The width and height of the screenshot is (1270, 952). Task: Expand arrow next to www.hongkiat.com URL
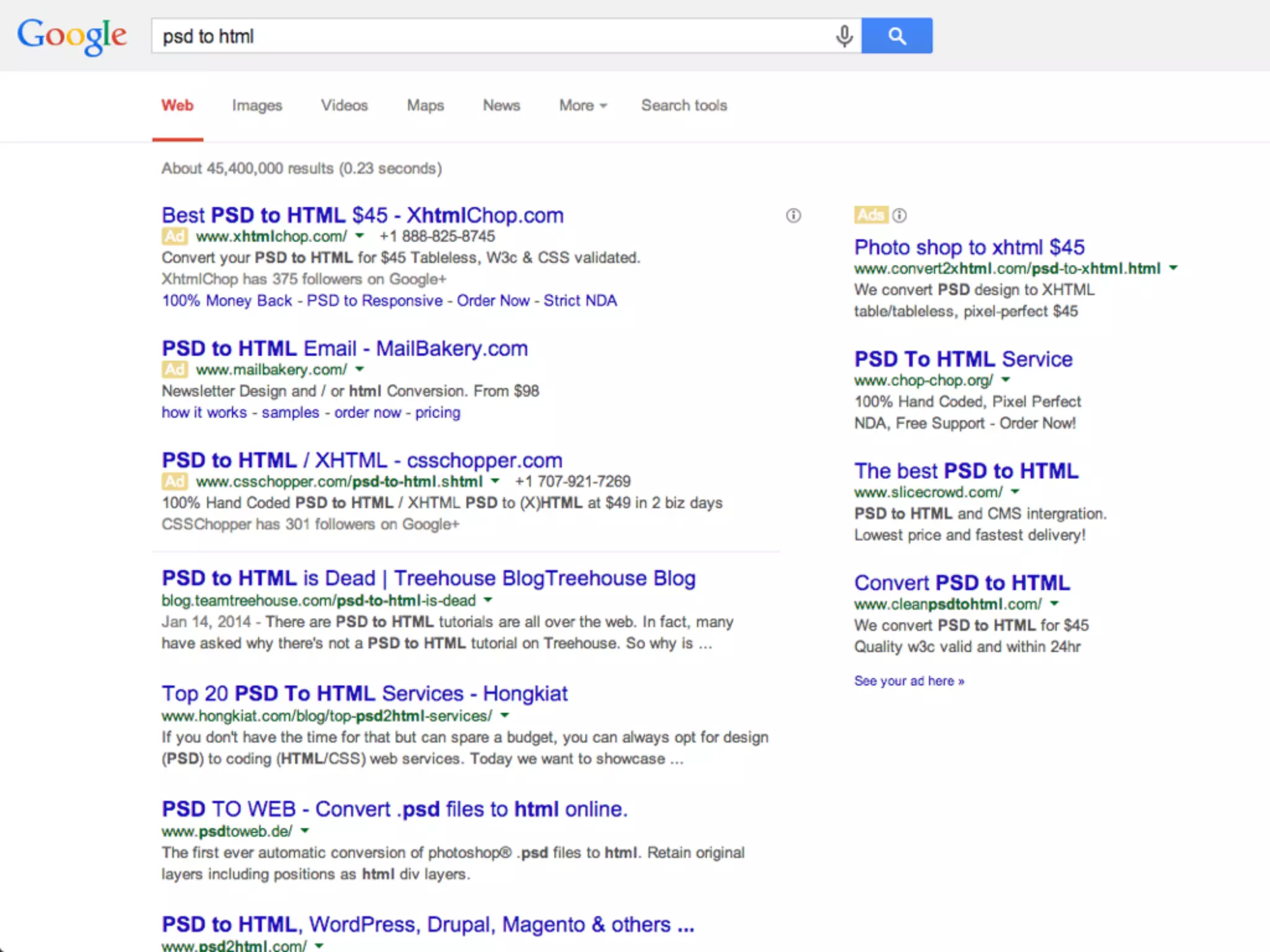[505, 715]
